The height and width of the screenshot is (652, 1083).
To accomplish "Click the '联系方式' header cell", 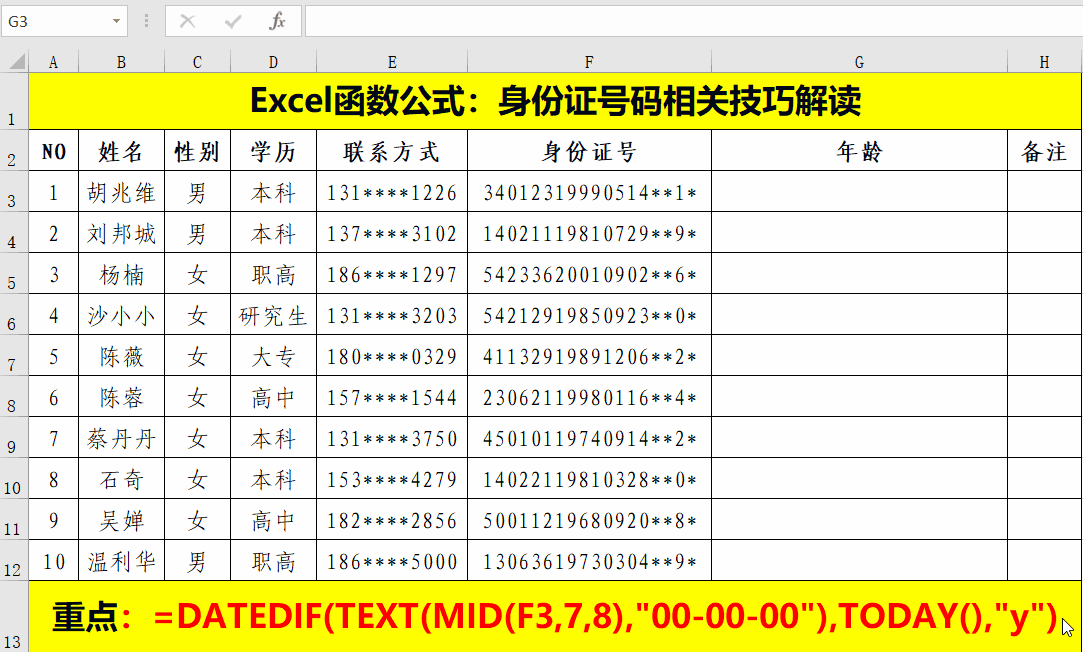I will [x=392, y=151].
